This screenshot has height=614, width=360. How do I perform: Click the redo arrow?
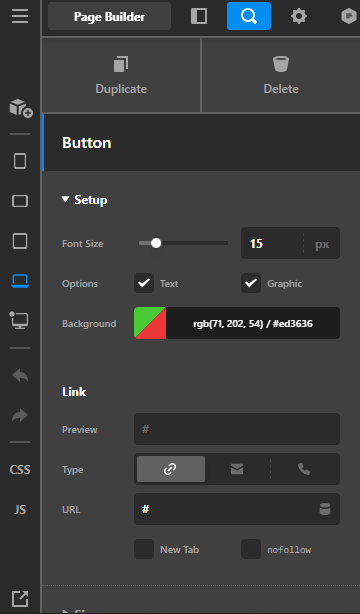click(x=20, y=415)
